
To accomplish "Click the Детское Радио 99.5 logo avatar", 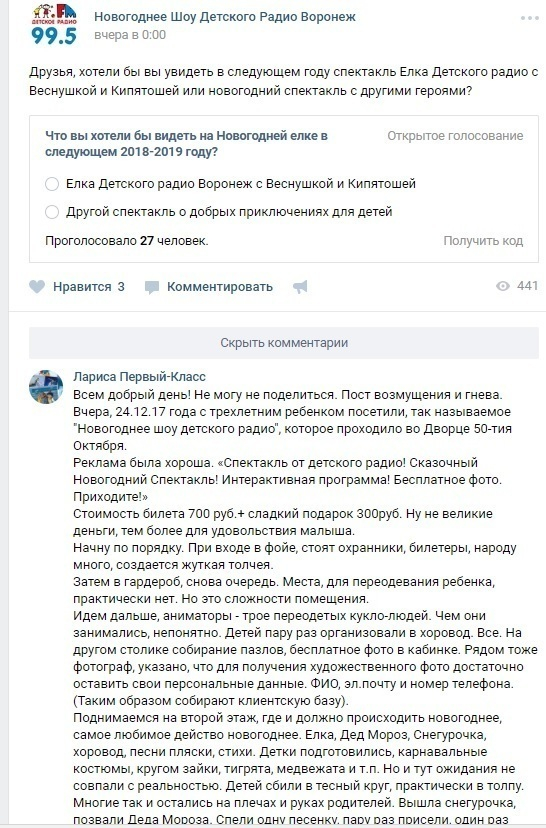I will pos(54,25).
